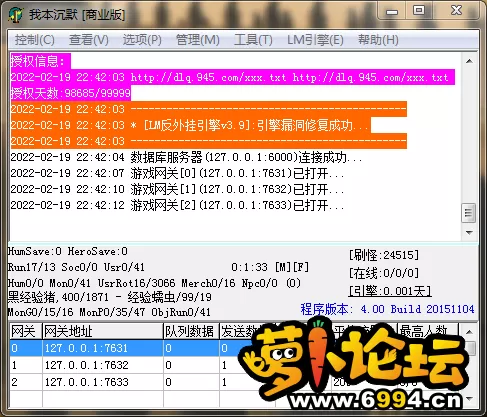Minimize the 我本沉默 window
487x417 pixels.
392,12
